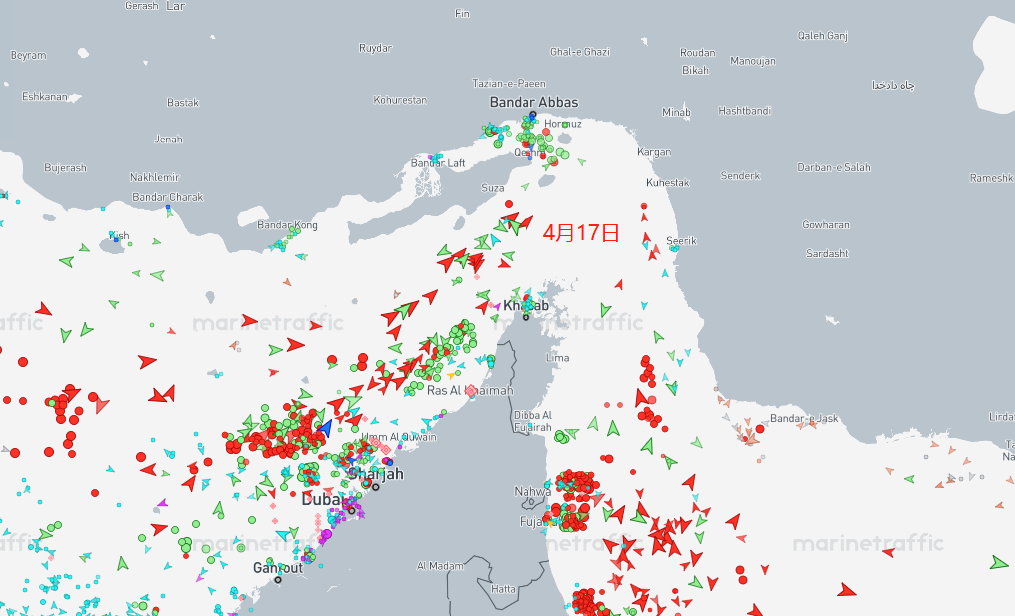Click the pink diamond on Ras Al Khaimah label
This screenshot has height=616, width=1015.
point(470,390)
